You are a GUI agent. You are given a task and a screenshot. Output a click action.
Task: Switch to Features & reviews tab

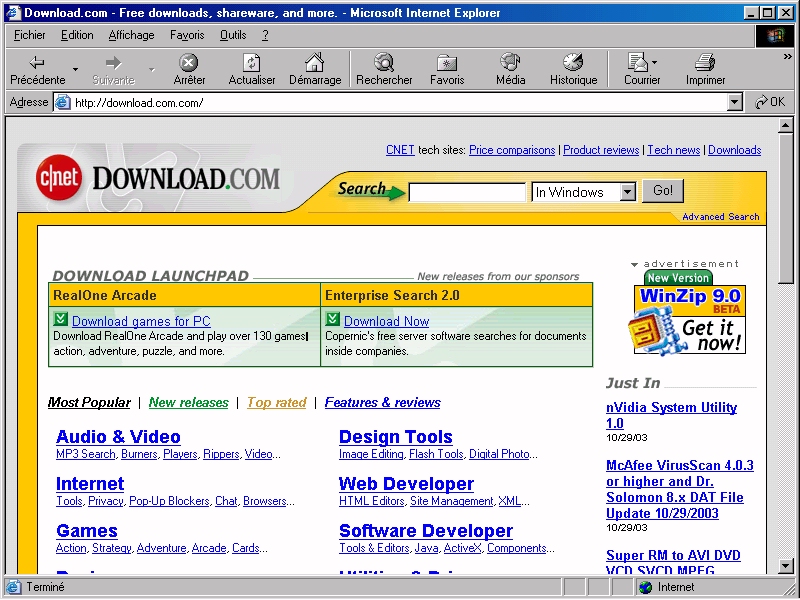click(383, 403)
